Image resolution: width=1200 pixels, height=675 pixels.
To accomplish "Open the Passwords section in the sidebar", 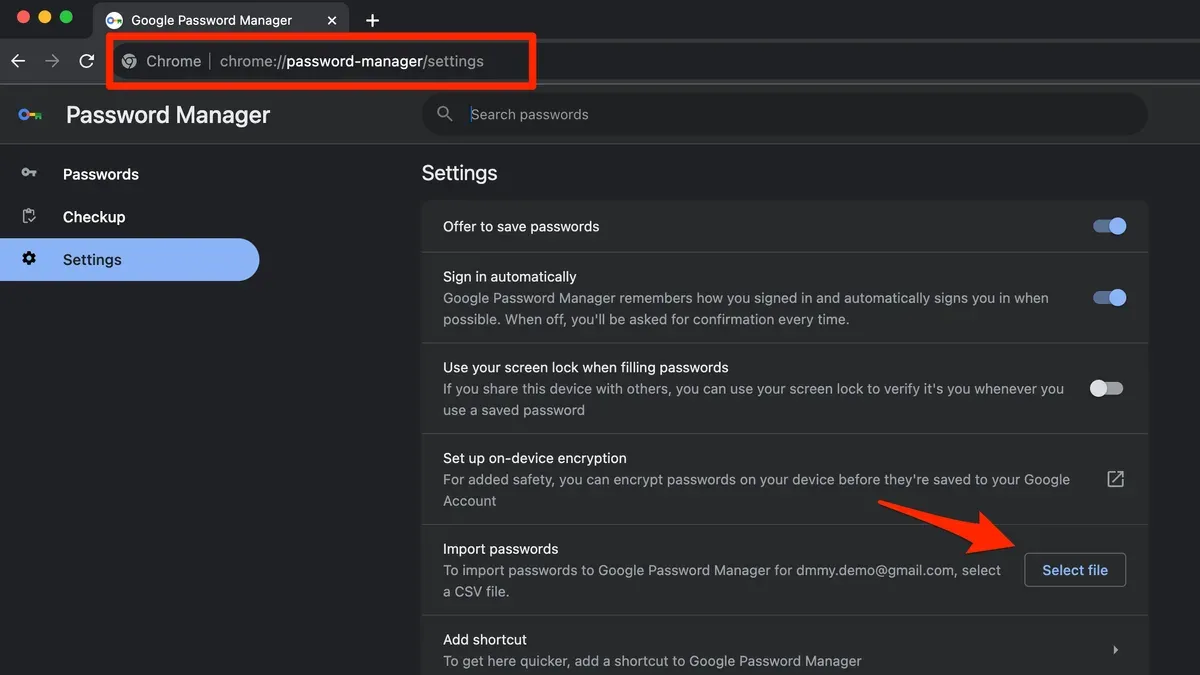I will 130,174.
